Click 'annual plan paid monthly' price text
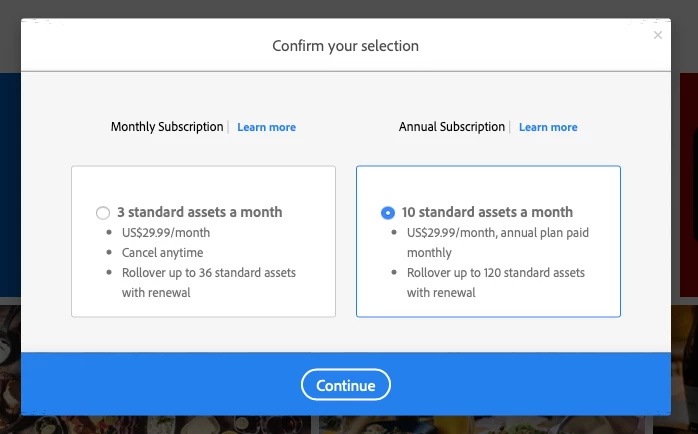This screenshot has width=698, height=434. pyautogui.click(x=498, y=243)
